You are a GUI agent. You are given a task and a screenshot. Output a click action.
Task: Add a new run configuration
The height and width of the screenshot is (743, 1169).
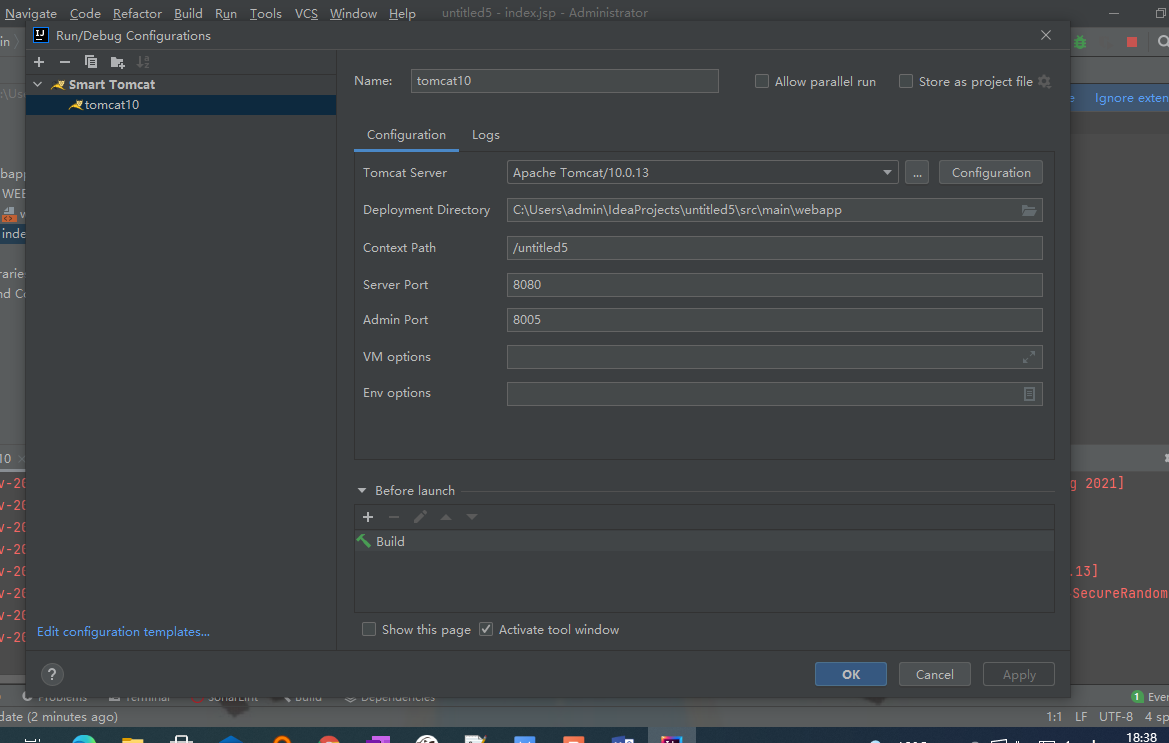[x=40, y=62]
